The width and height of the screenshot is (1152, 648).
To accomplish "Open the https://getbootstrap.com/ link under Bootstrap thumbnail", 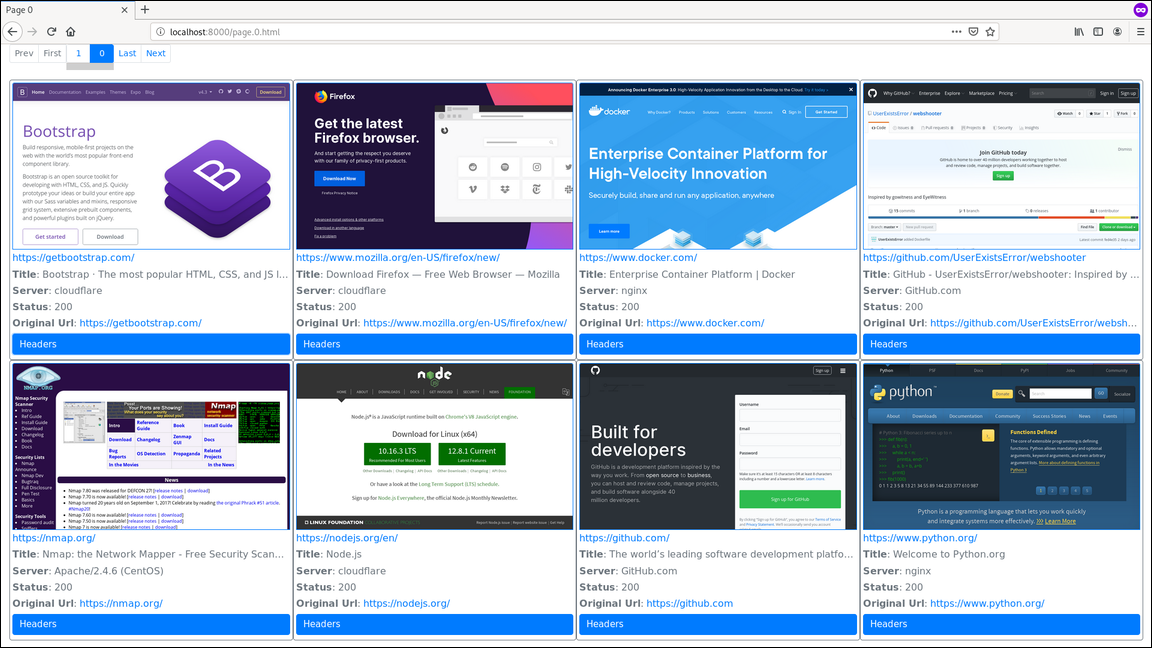I will point(73,258).
